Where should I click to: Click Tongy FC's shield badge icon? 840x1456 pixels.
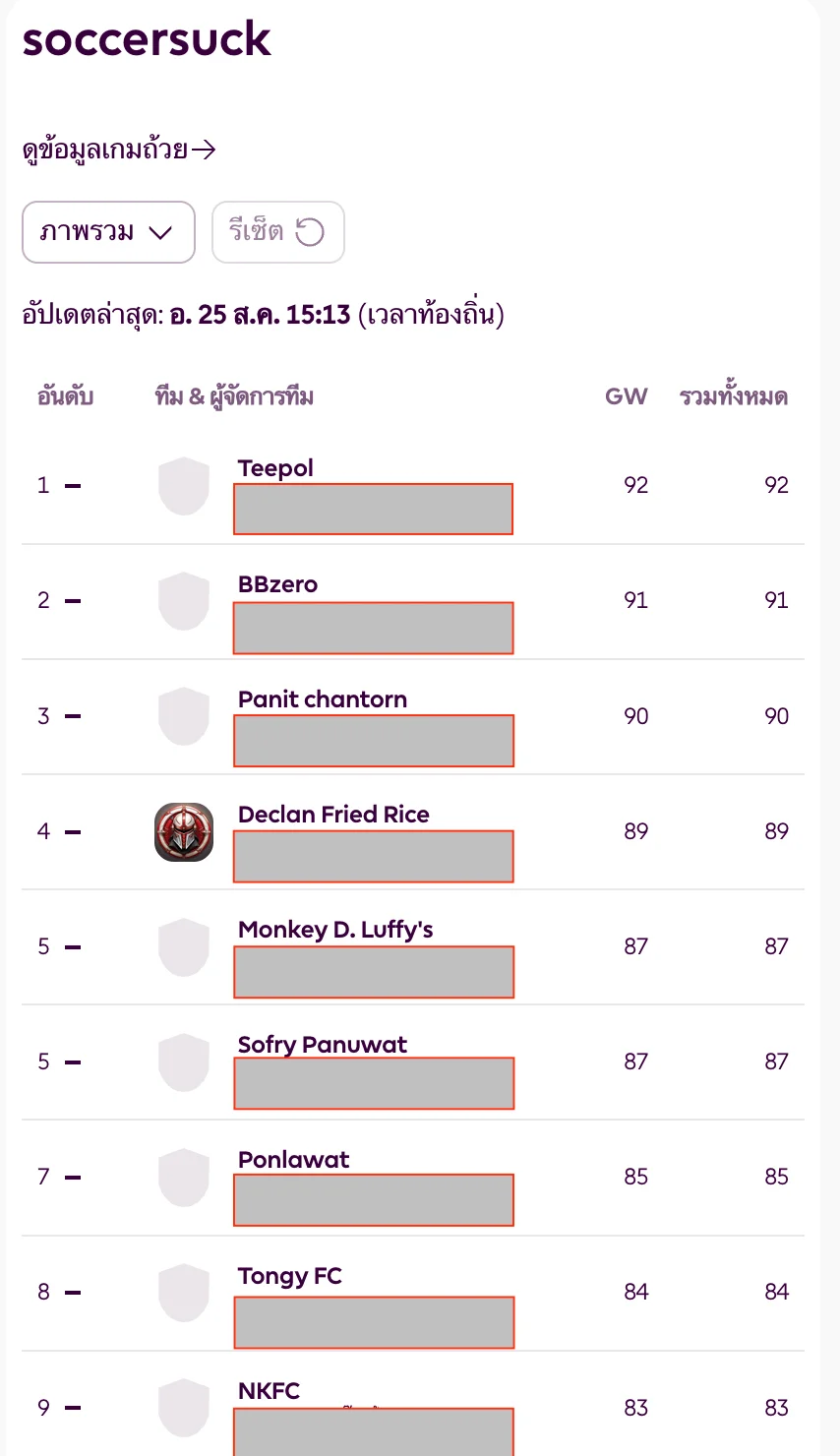(x=184, y=1293)
